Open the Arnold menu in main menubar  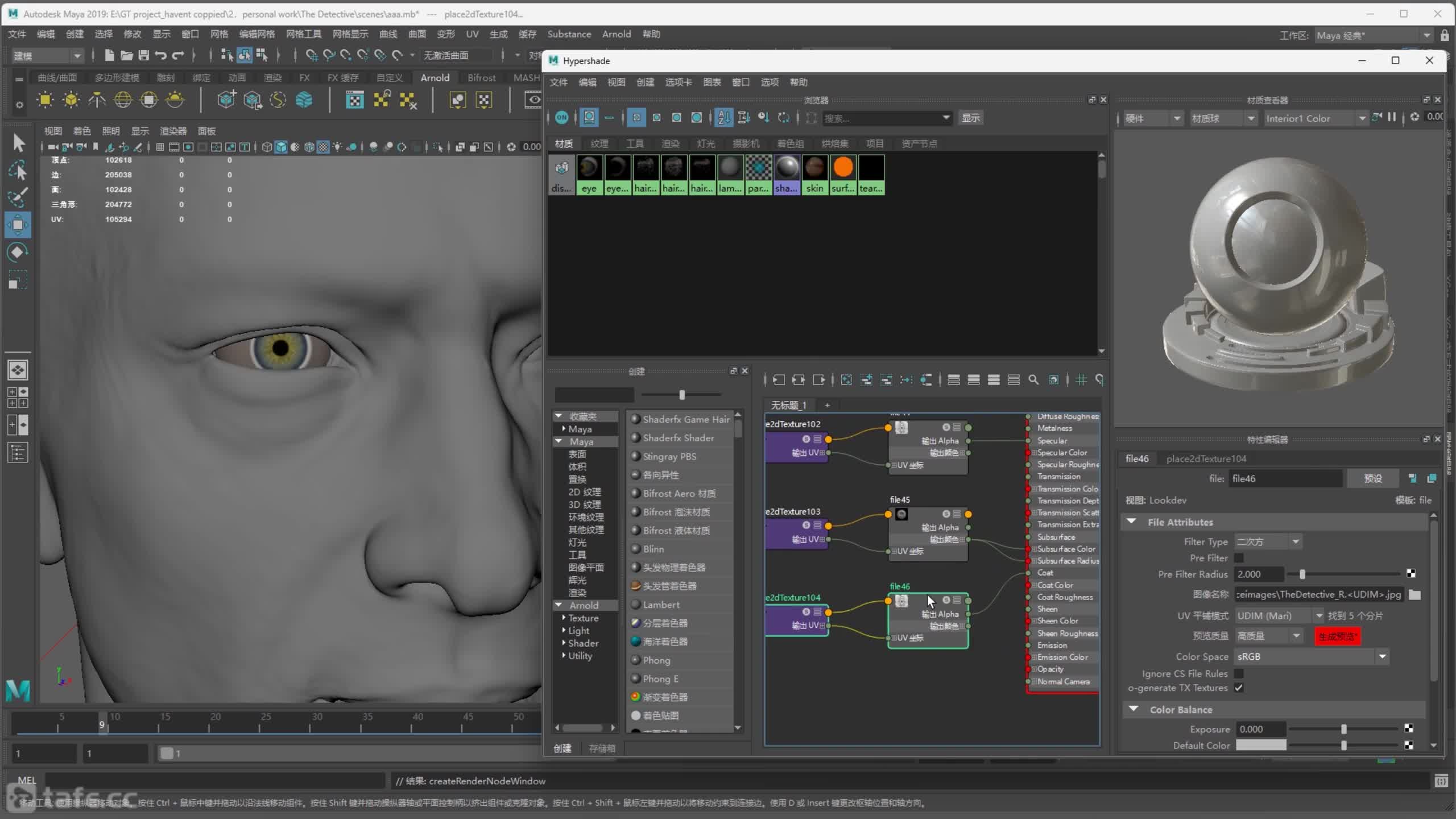point(617,34)
